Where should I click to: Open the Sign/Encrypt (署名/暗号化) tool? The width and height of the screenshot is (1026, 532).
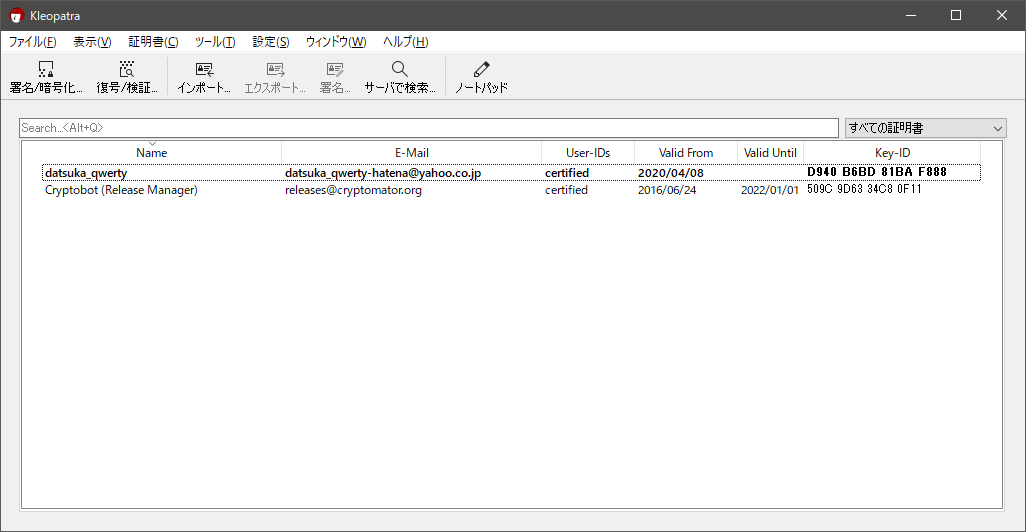click(x=46, y=77)
